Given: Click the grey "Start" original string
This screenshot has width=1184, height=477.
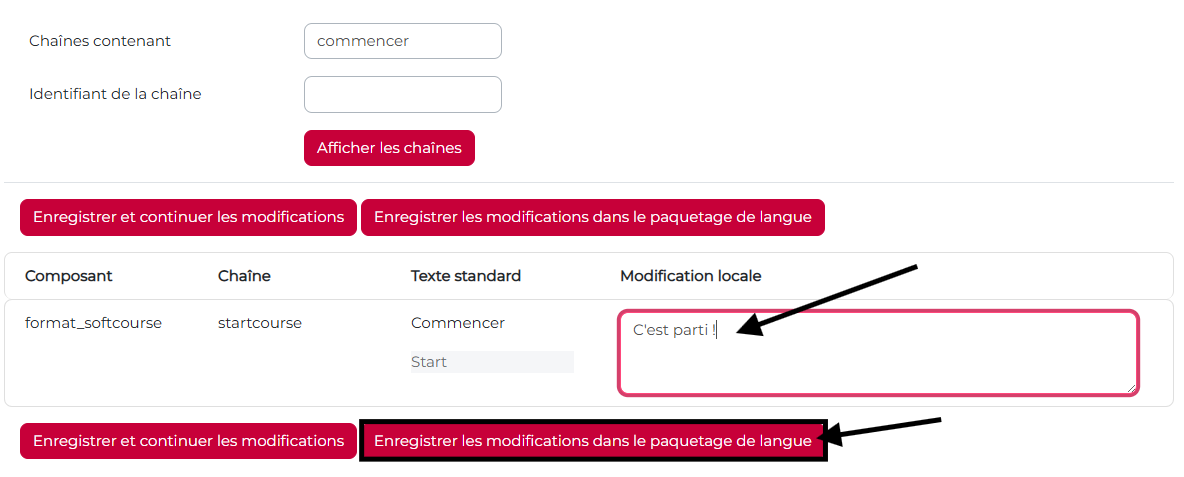Looking at the screenshot, I should pos(429,362).
